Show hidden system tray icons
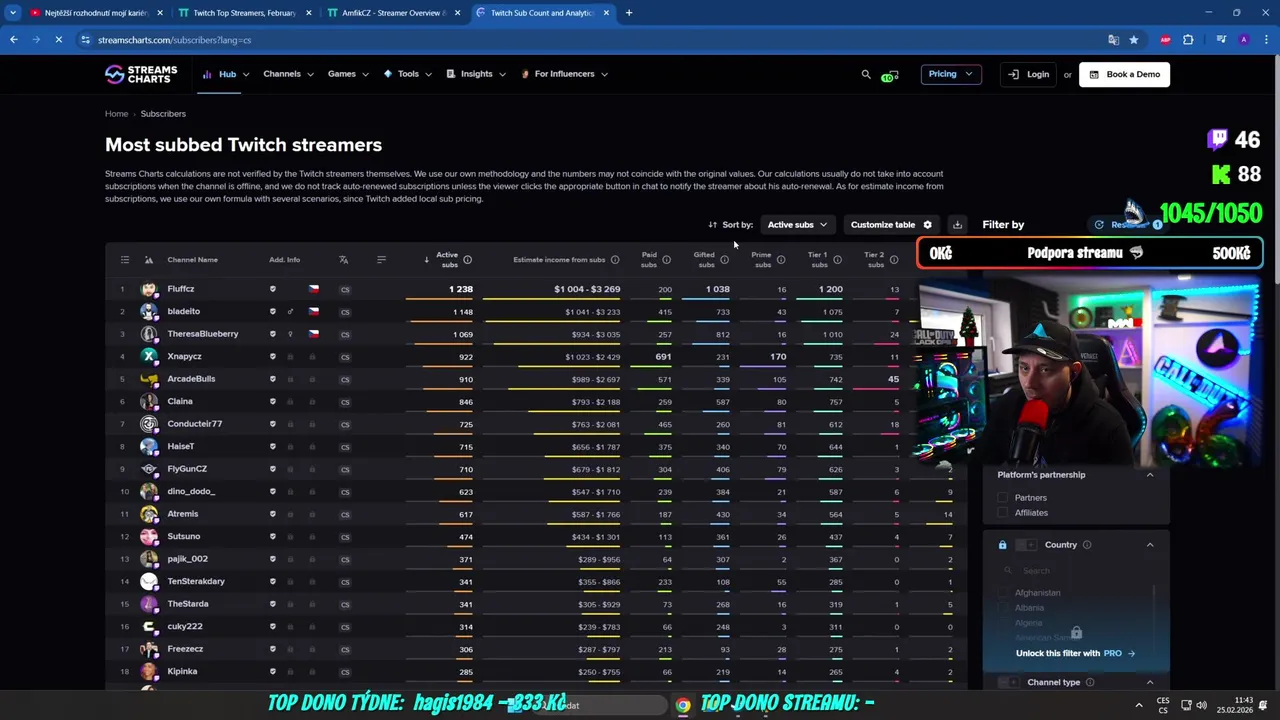The height and width of the screenshot is (720, 1280). pos(1139,705)
